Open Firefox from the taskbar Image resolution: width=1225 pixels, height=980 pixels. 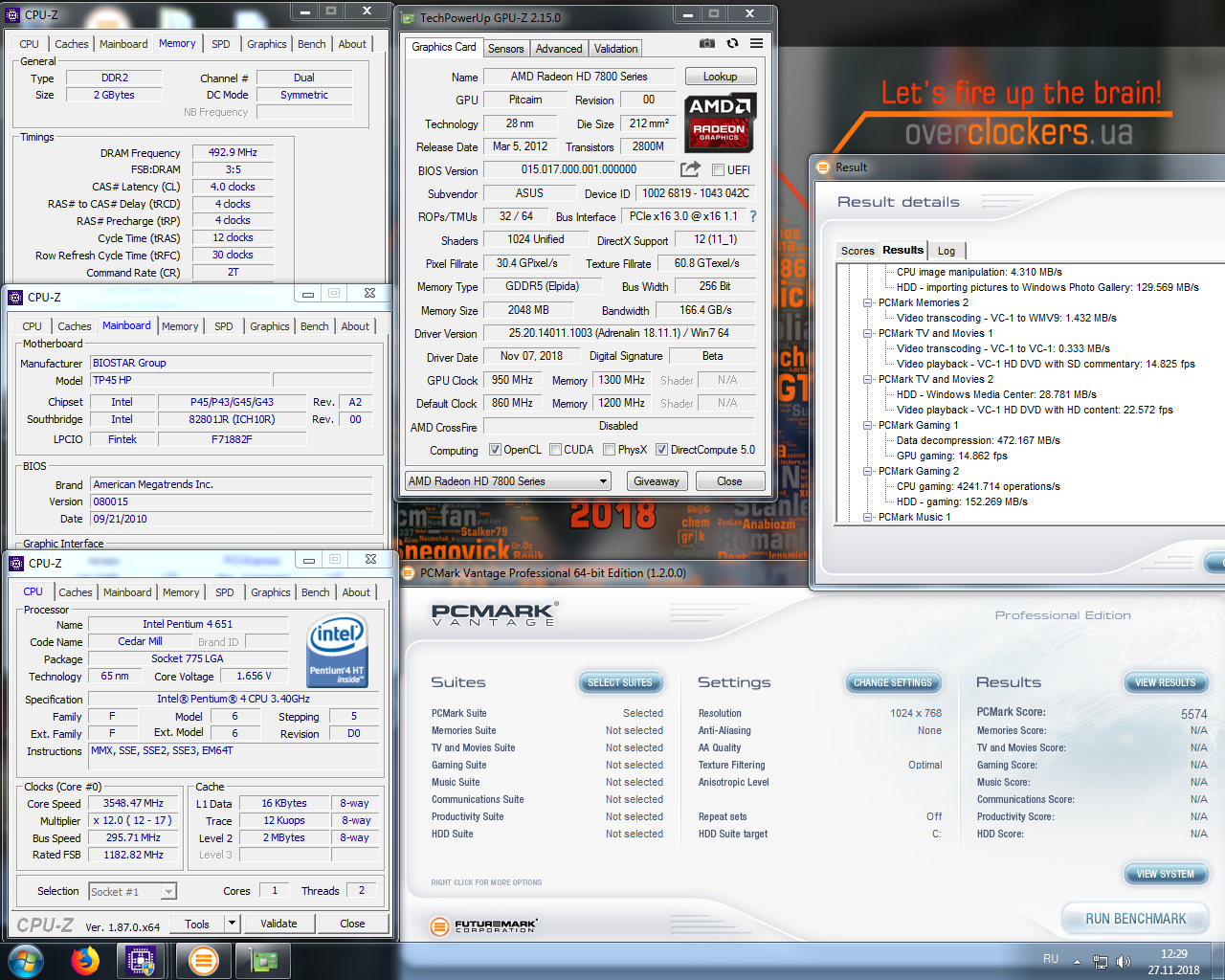point(85,961)
